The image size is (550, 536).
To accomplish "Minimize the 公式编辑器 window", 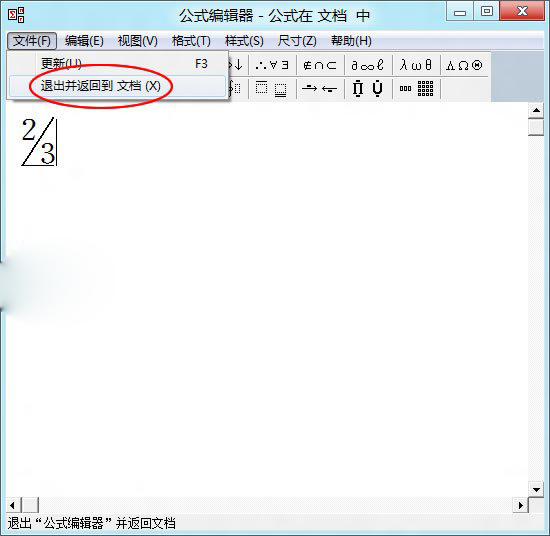I will tap(460, 11).
